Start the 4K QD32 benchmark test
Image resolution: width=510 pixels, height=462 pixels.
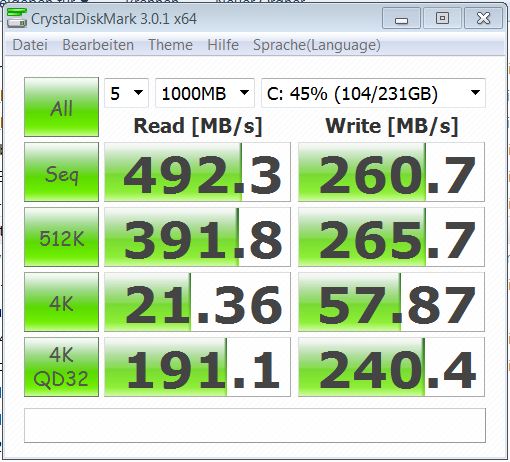(61, 367)
